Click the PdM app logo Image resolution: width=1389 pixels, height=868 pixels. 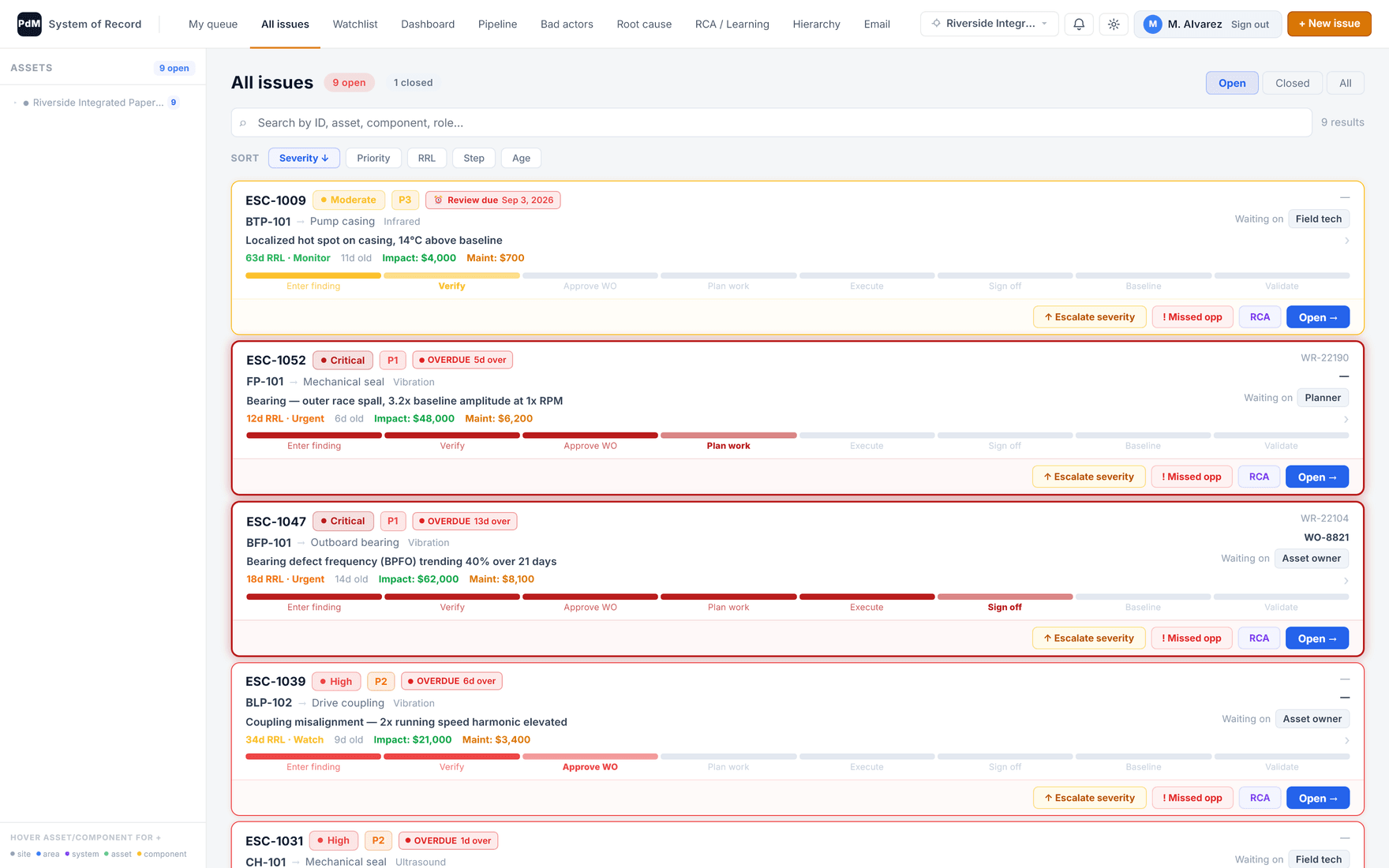(29, 24)
